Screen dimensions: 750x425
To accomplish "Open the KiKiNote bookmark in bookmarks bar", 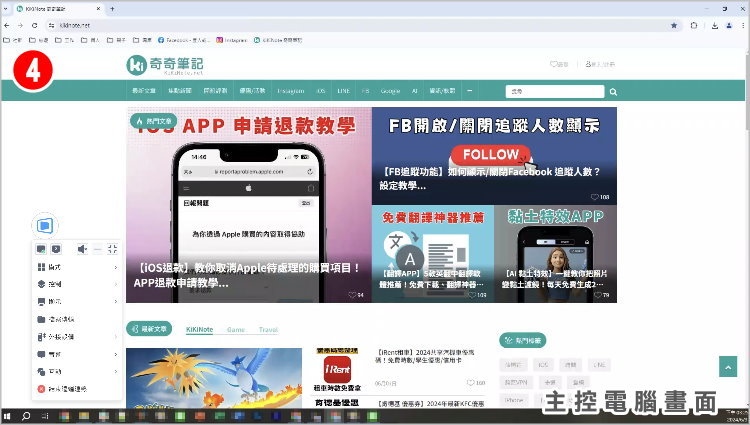I will click(278, 40).
